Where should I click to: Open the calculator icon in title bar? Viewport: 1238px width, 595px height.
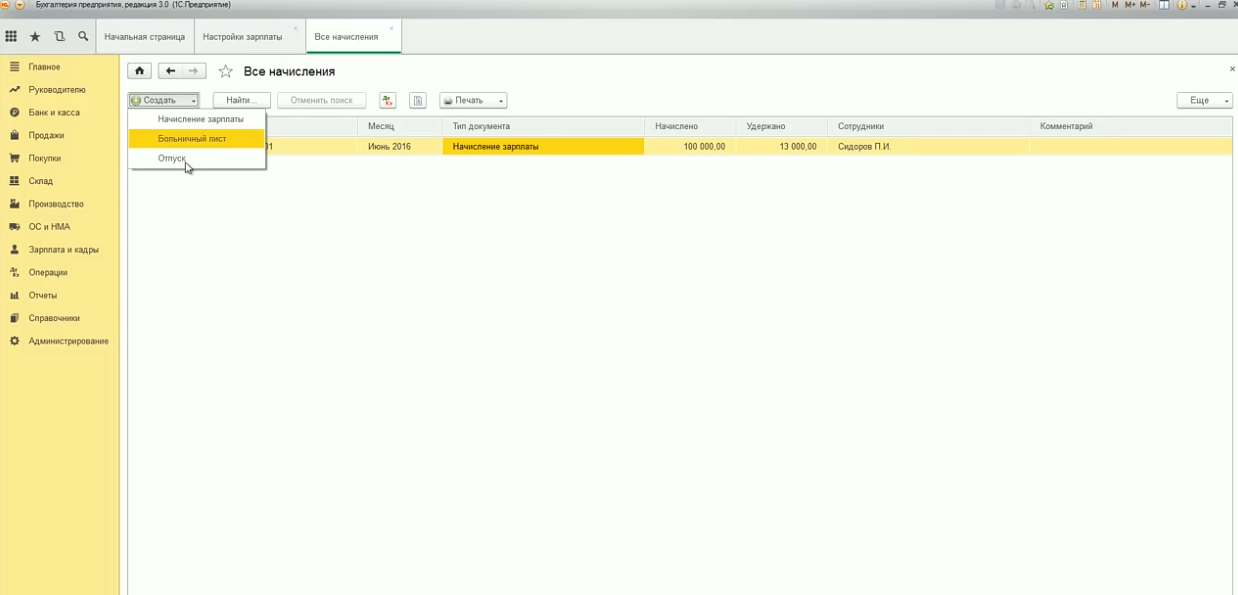(x=1082, y=5)
